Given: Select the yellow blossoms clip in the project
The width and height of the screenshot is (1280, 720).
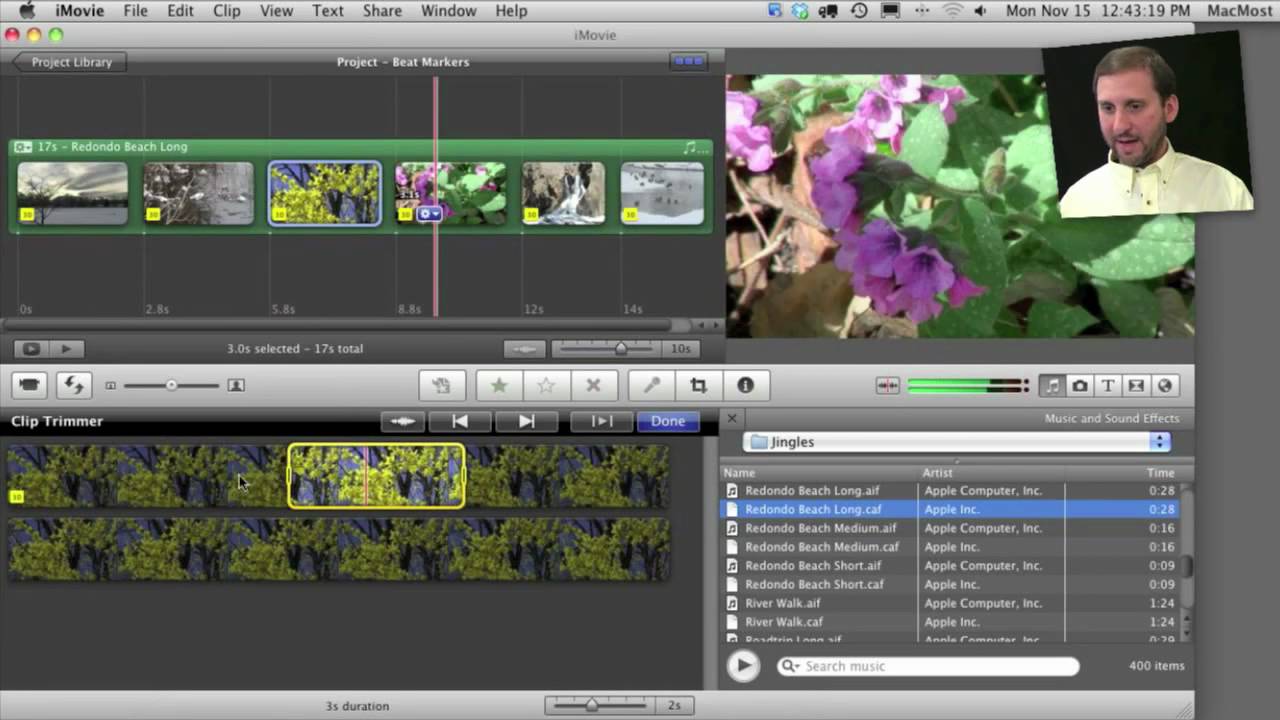Looking at the screenshot, I should click(x=324, y=193).
